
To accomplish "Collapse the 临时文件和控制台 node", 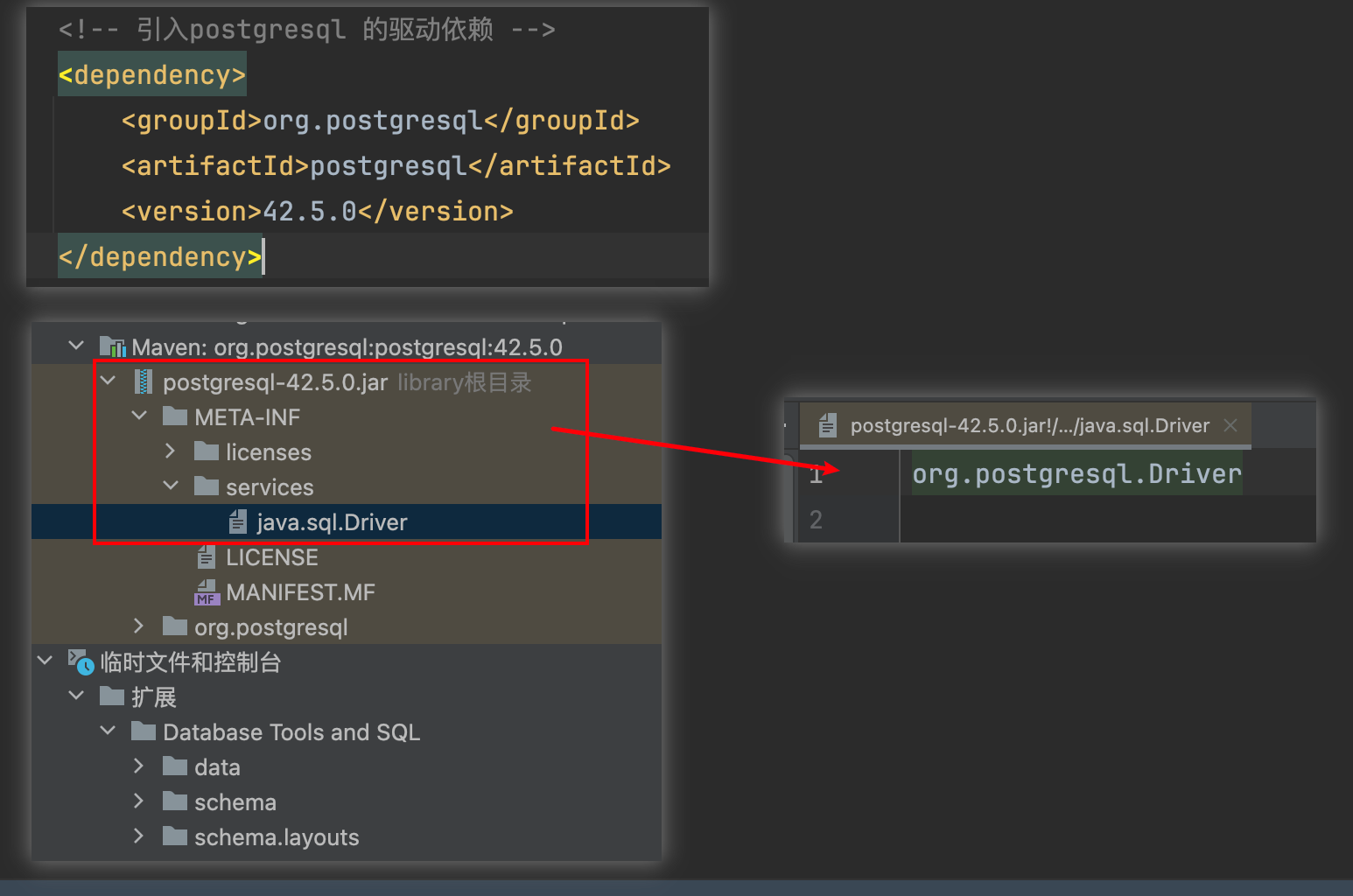I will pos(45,661).
